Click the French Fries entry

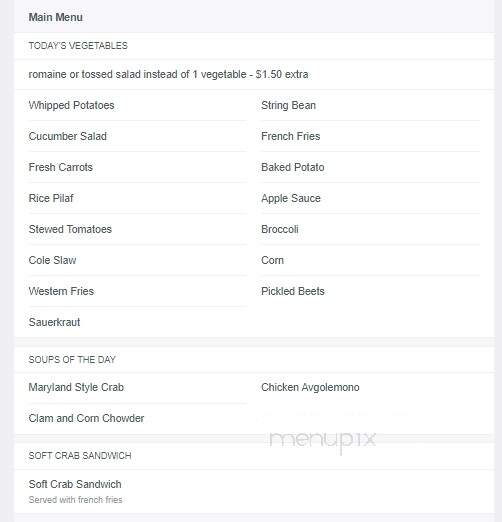[291, 136]
